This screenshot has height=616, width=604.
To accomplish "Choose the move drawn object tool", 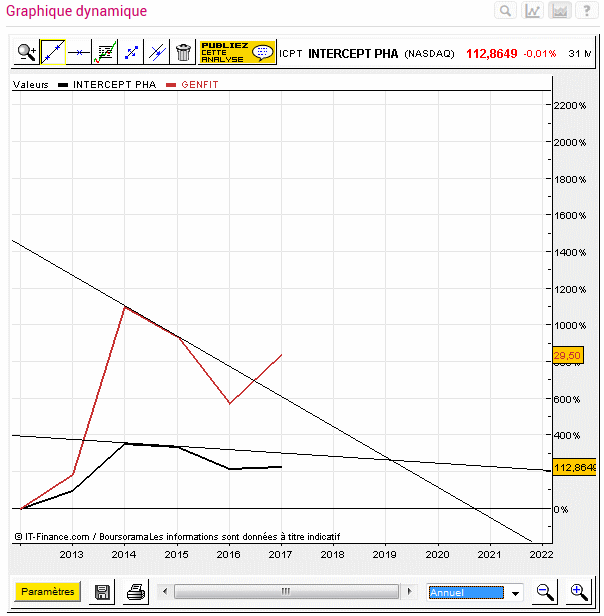I will click(x=131, y=52).
